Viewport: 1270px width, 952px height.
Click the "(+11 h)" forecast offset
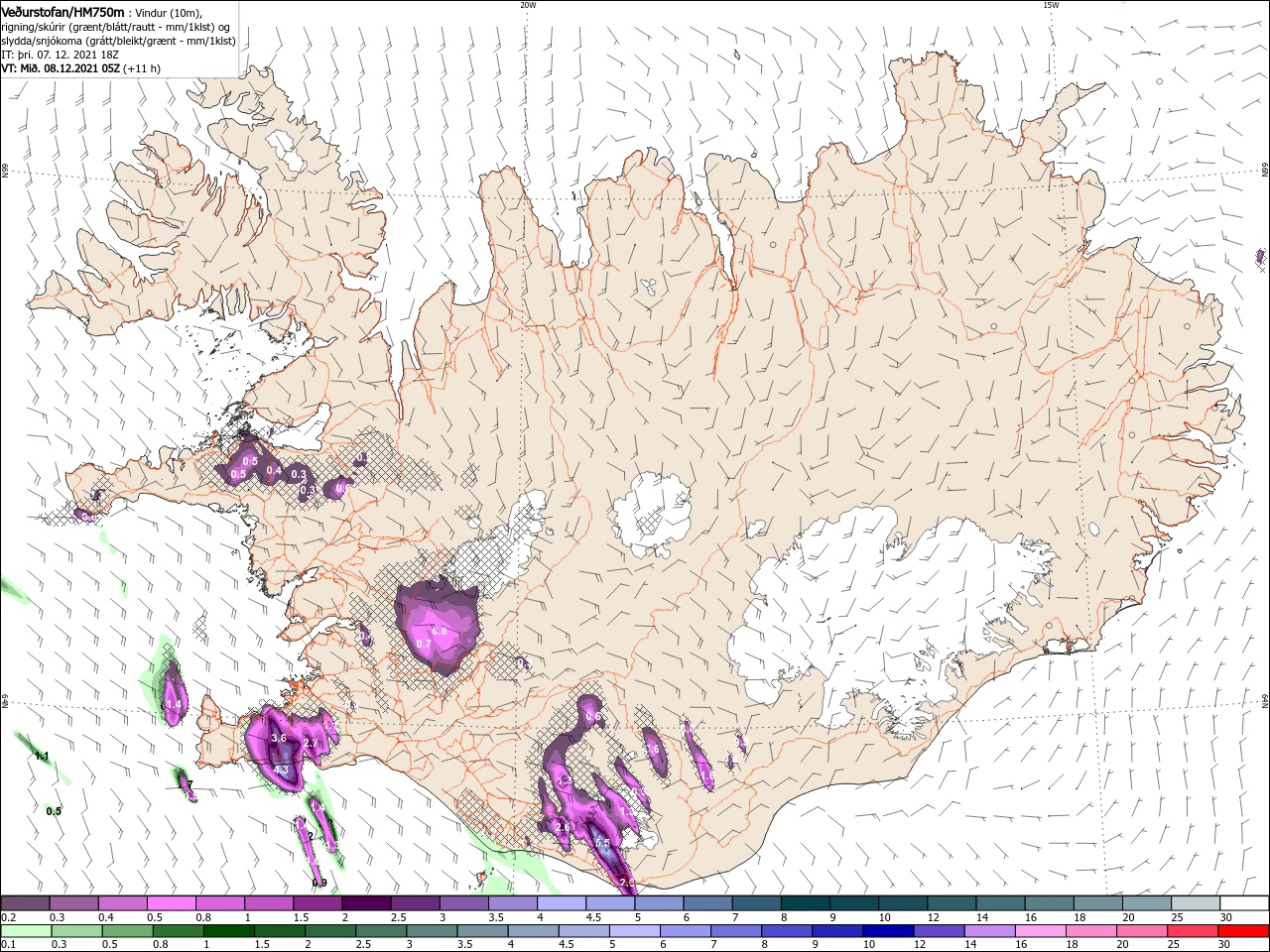click(x=142, y=68)
